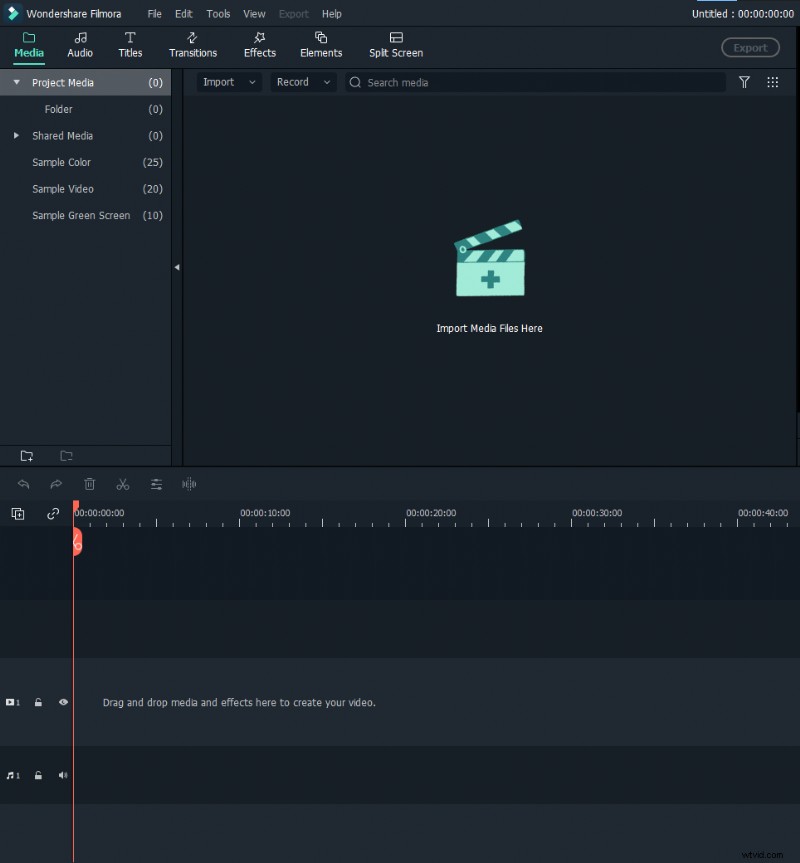This screenshot has height=863, width=800.
Task: Expand the Shared Media tree entry
Action: [15, 136]
